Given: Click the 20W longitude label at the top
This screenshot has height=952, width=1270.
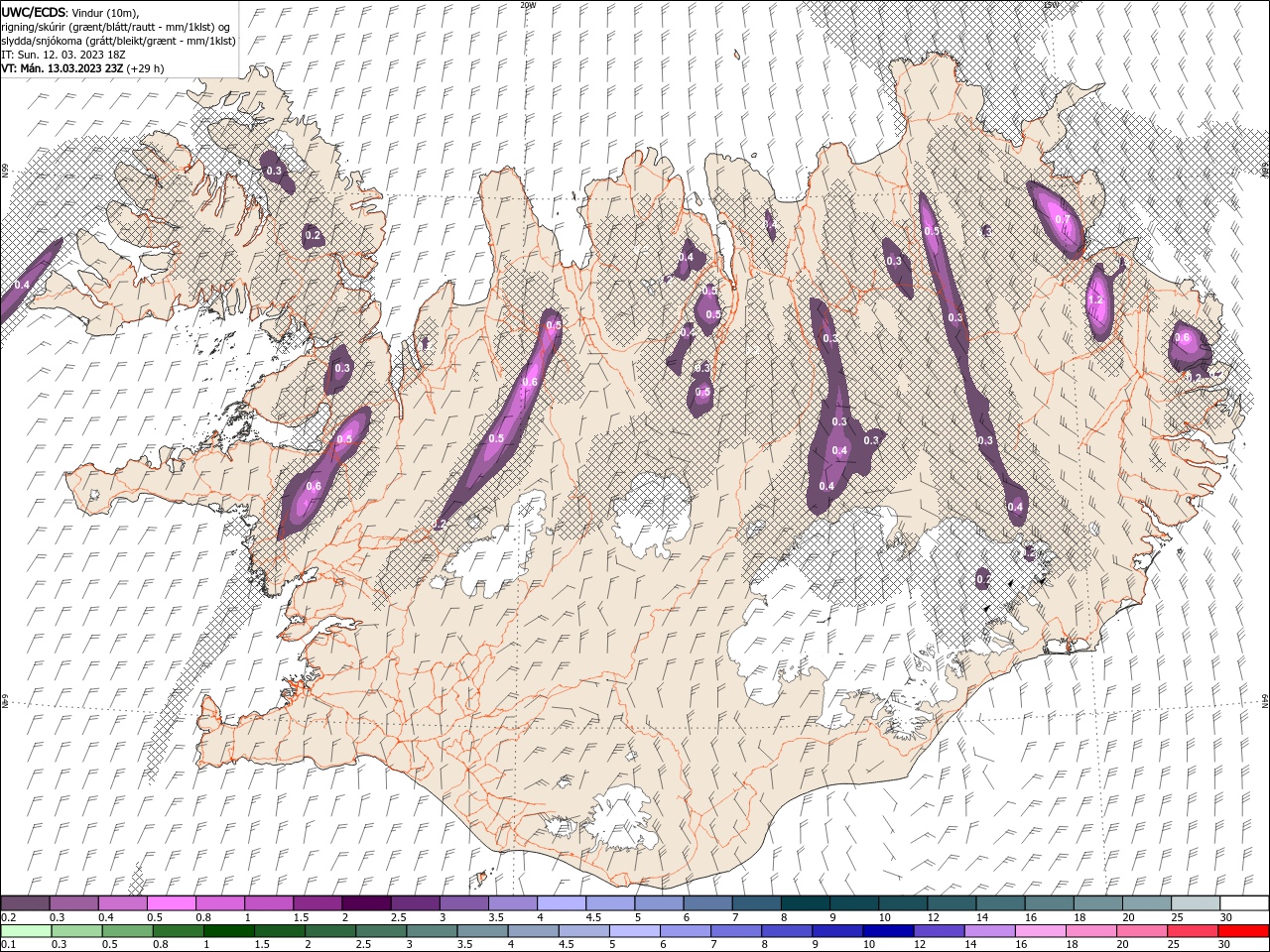Looking at the screenshot, I should 528,5.
